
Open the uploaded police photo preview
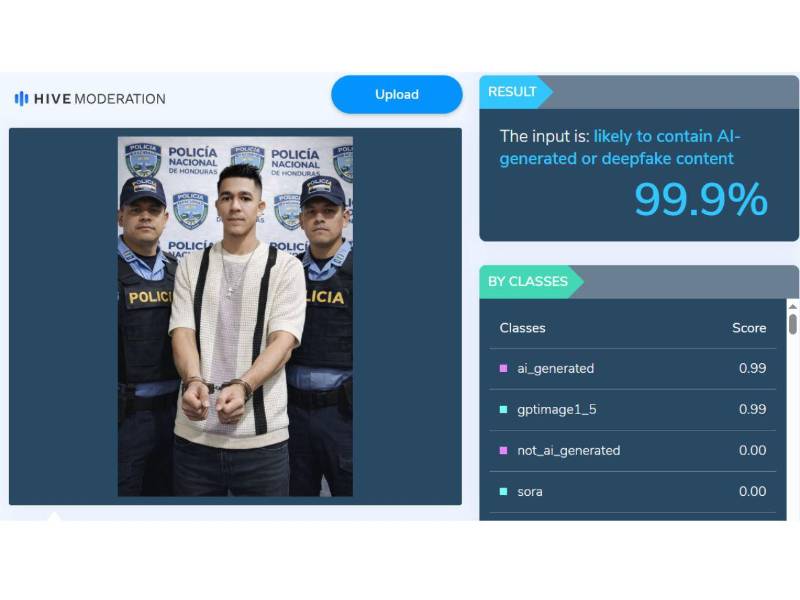point(235,316)
